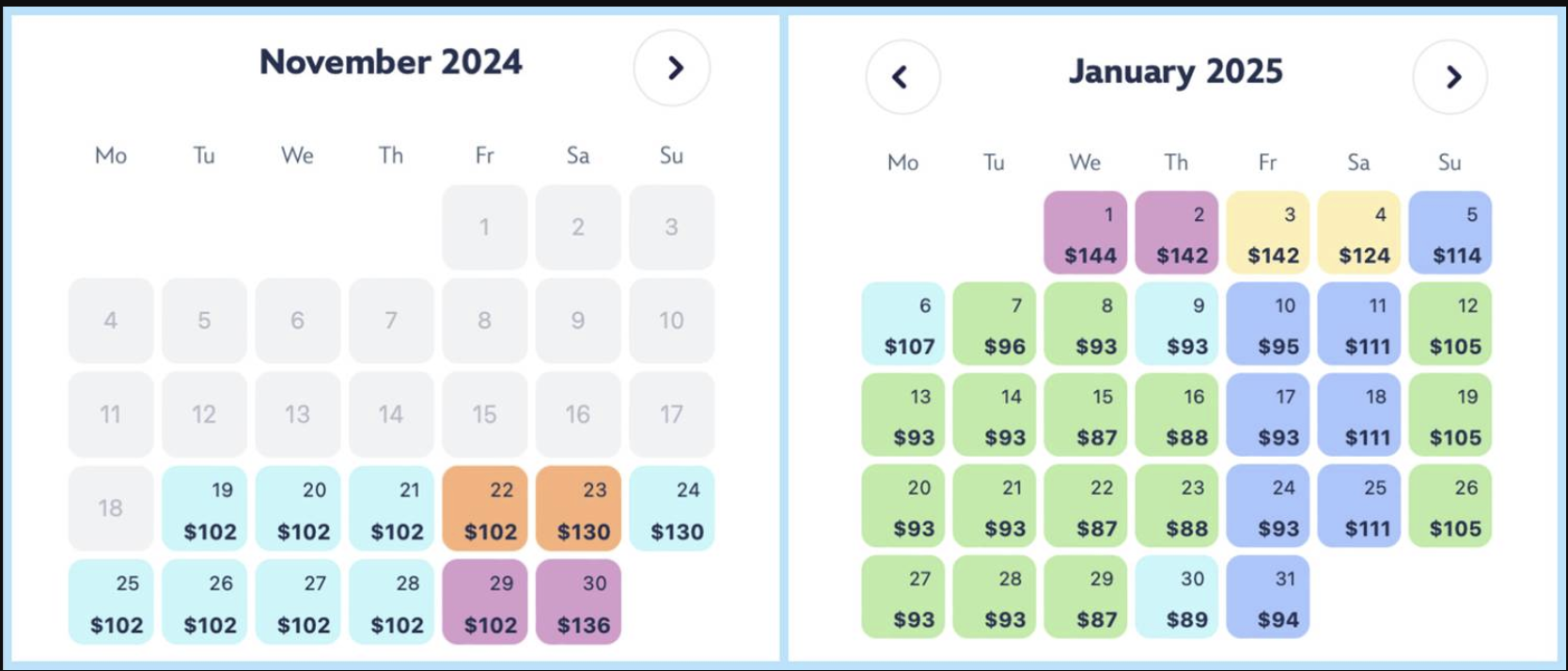Select November 29 purple date cell
The width and height of the screenshot is (1568, 671).
[485, 602]
